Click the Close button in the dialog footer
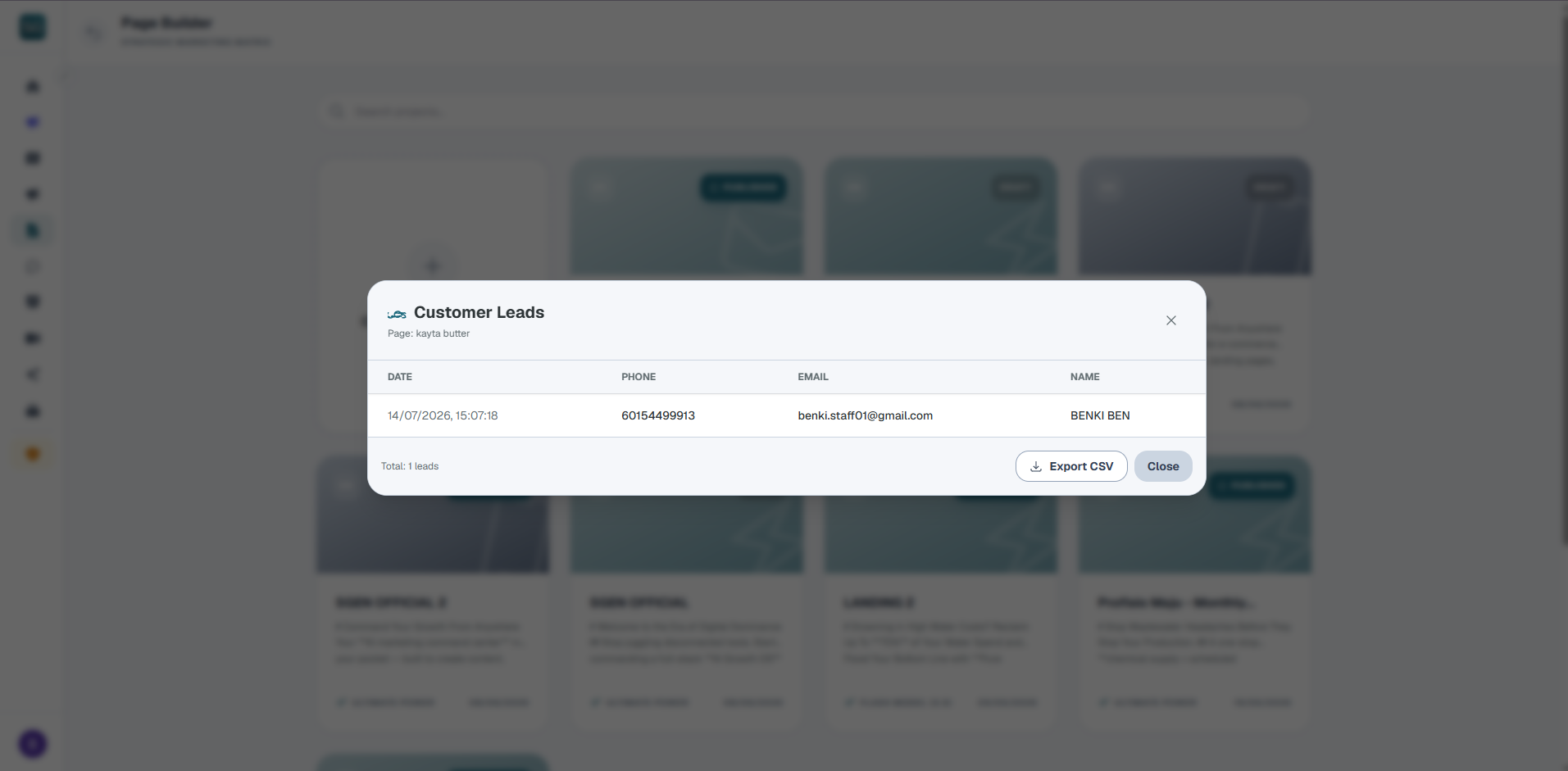Viewport: 1568px width, 771px height. click(1163, 466)
